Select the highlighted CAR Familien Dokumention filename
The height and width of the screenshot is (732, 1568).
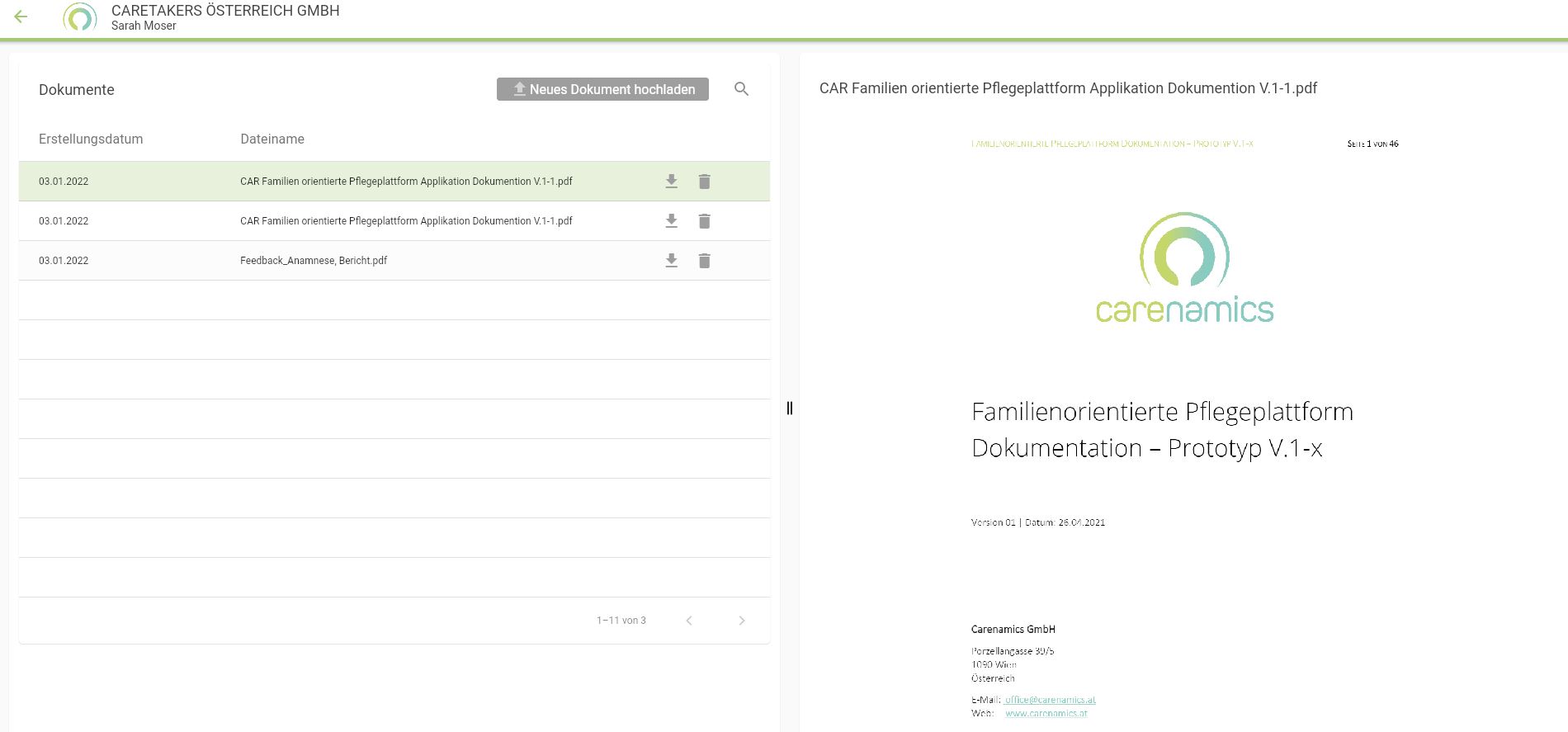pos(406,182)
